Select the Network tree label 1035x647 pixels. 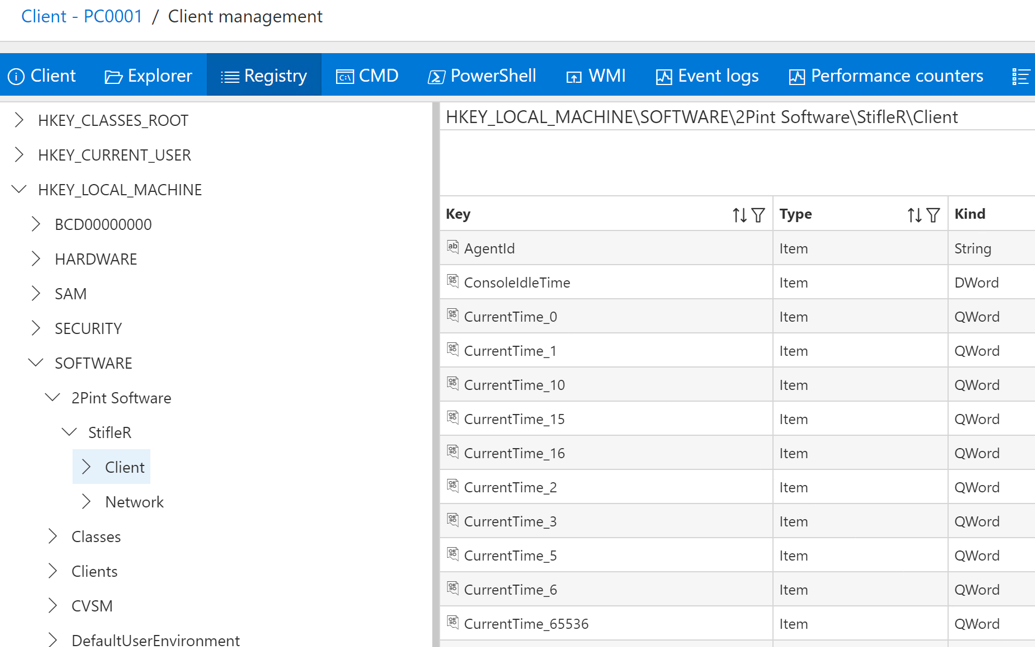pyautogui.click(x=134, y=502)
